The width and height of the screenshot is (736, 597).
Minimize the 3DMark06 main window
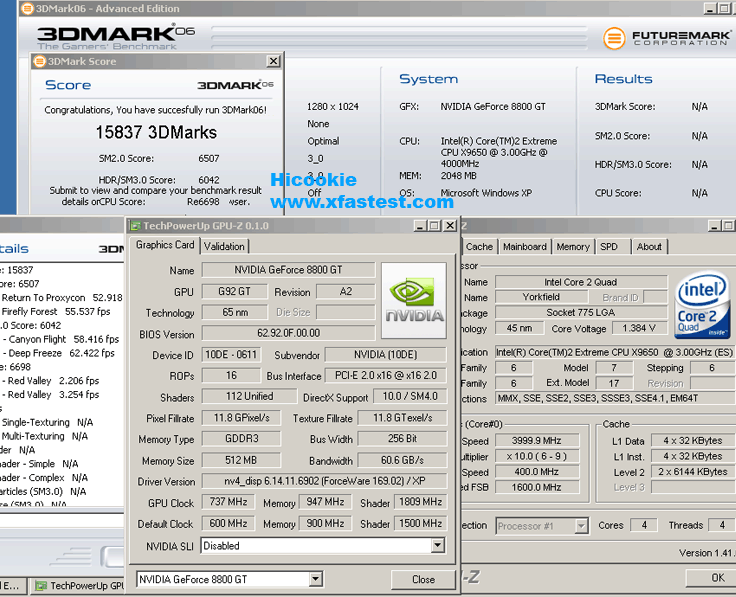710,8
